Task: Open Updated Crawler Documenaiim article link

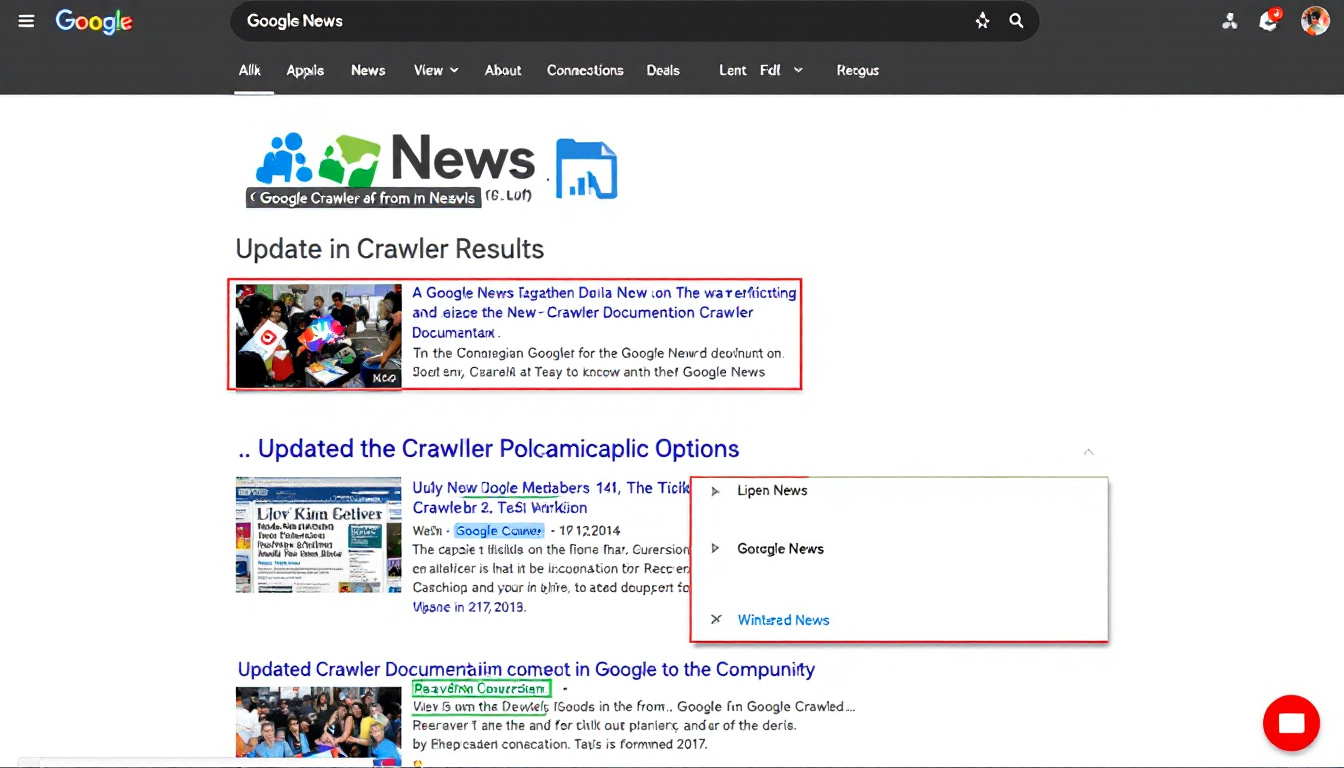Action: coord(526,669)
